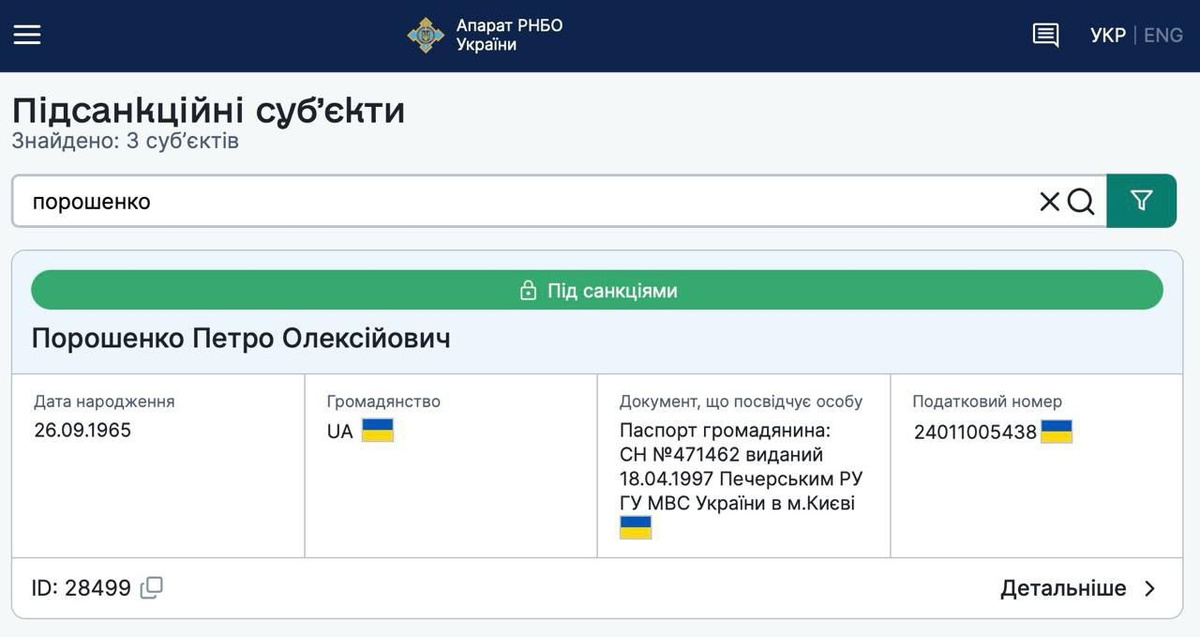Switch language to ENG
This screenshot has width=1200, height=637.
pyautogui.click(x=1163, y=36)
